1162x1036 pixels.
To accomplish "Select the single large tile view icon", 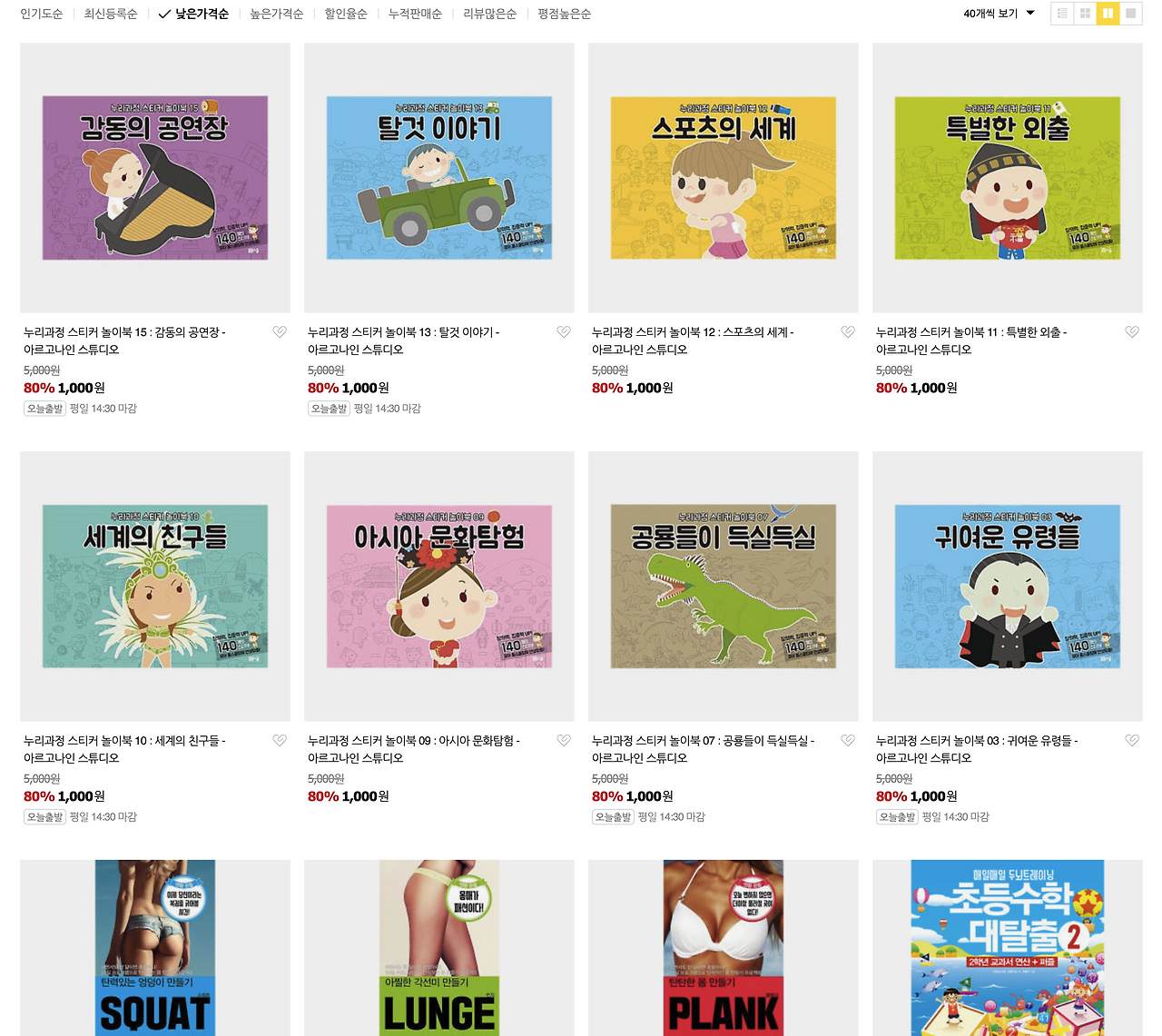I will (x=1130, y=14).
